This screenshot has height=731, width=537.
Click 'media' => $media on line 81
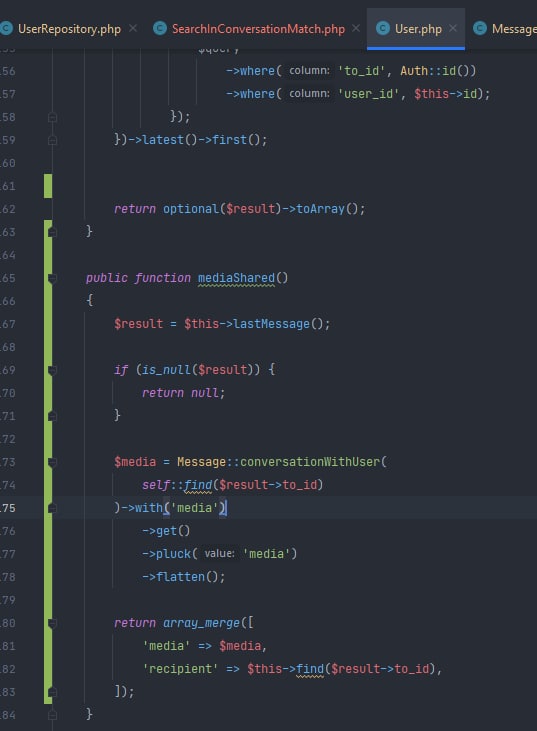pos(201,646)
